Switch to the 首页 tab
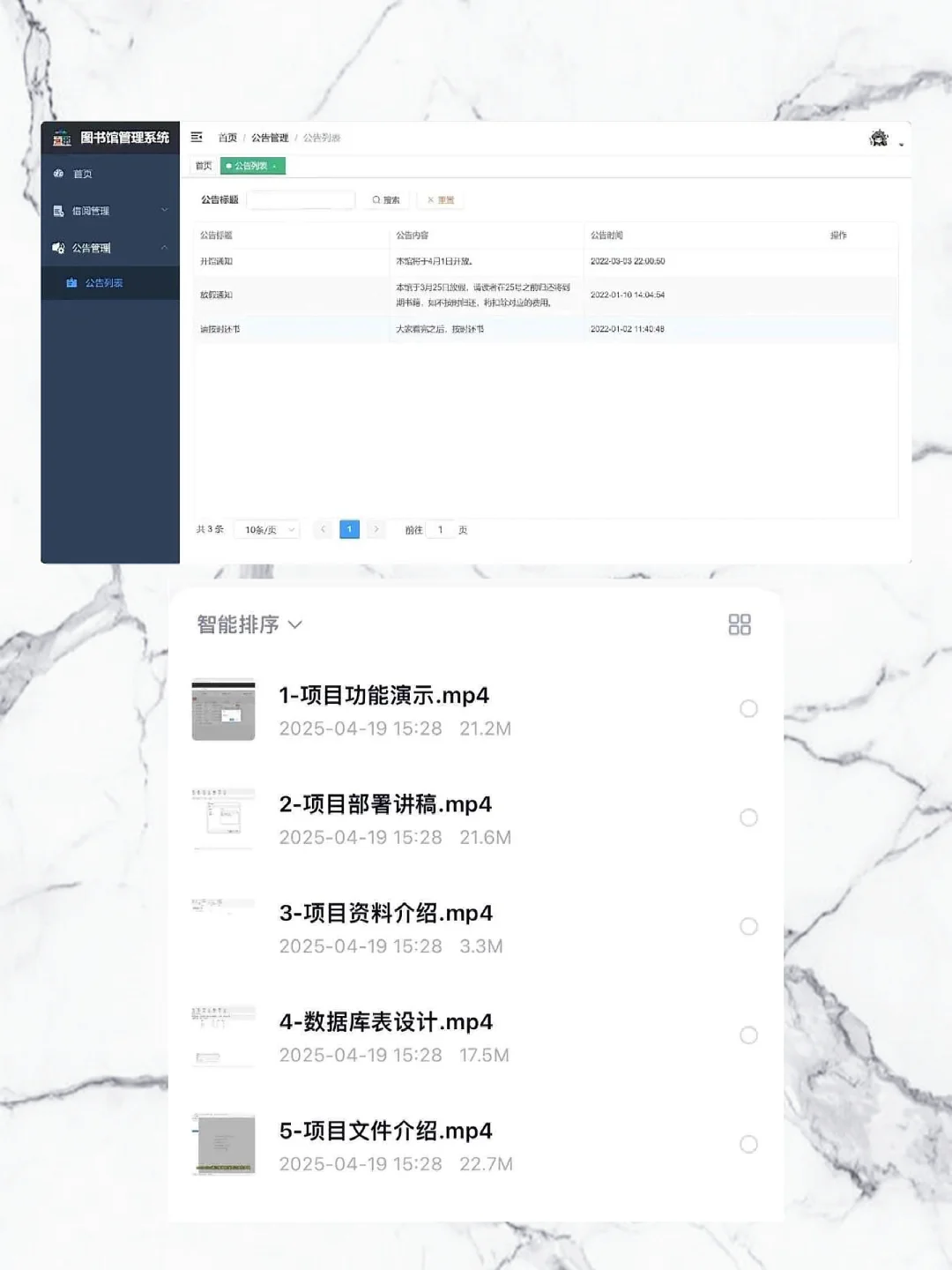 tap(202, 166)
